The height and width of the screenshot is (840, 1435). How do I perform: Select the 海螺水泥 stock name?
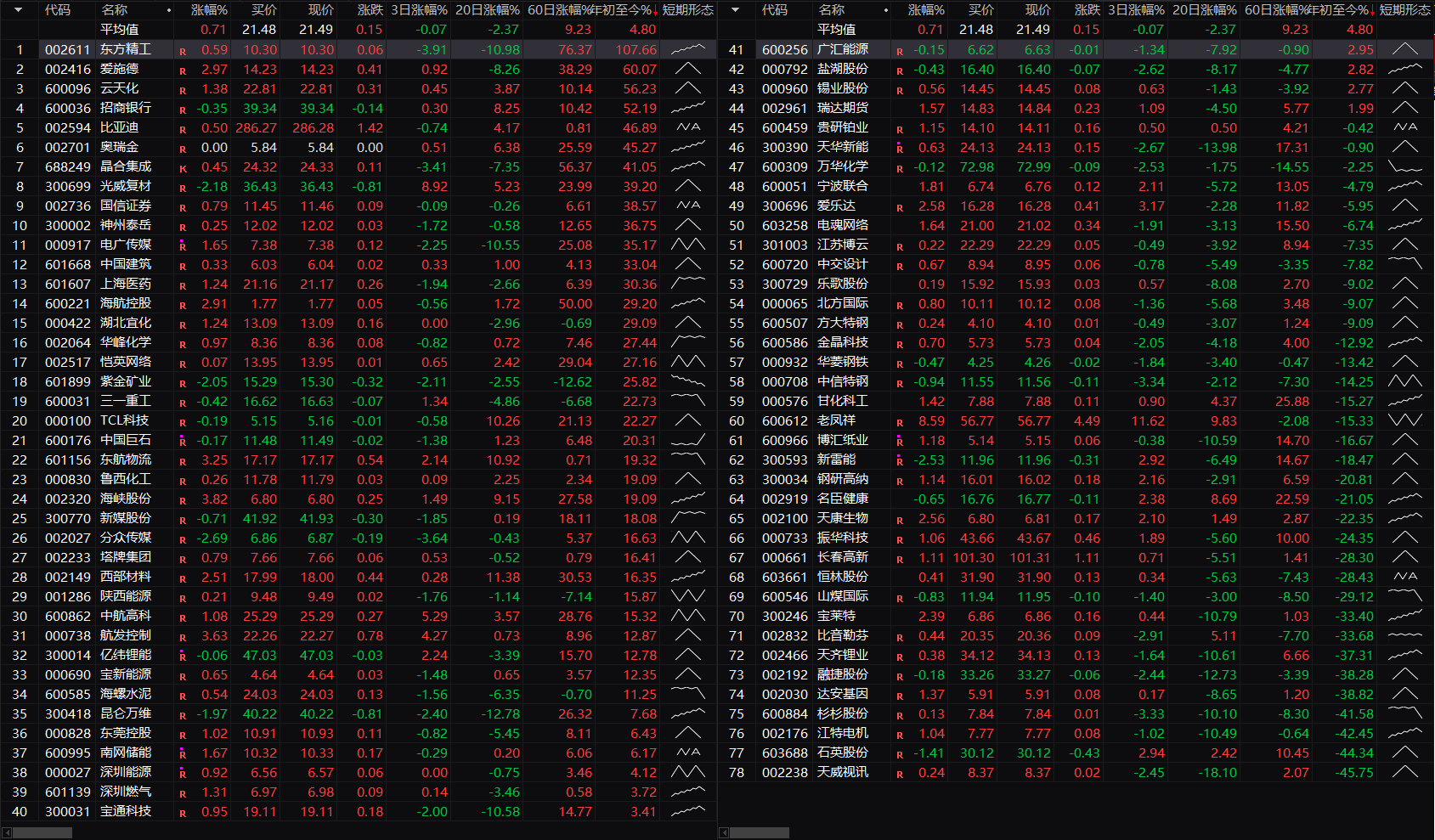[x=126, y=695]
